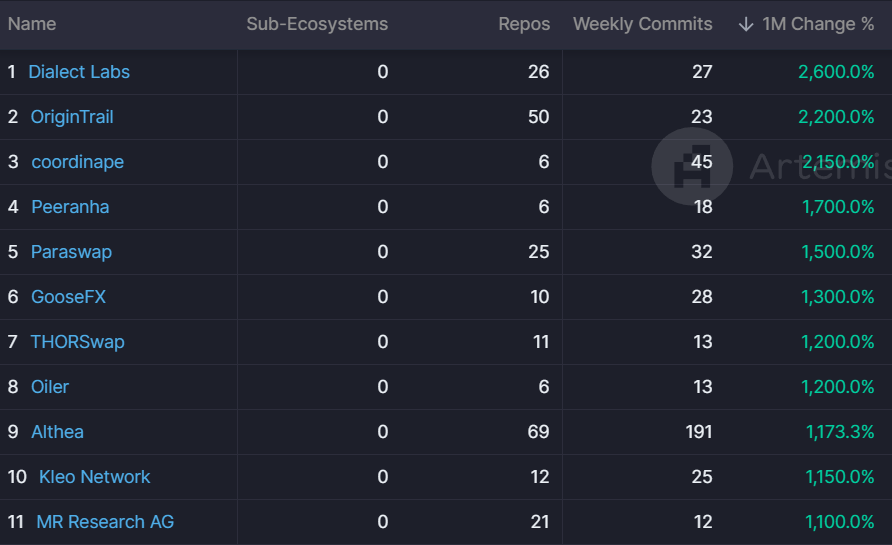Select MR Research AG 1,100.0% change value

click(x=840, y=521)
